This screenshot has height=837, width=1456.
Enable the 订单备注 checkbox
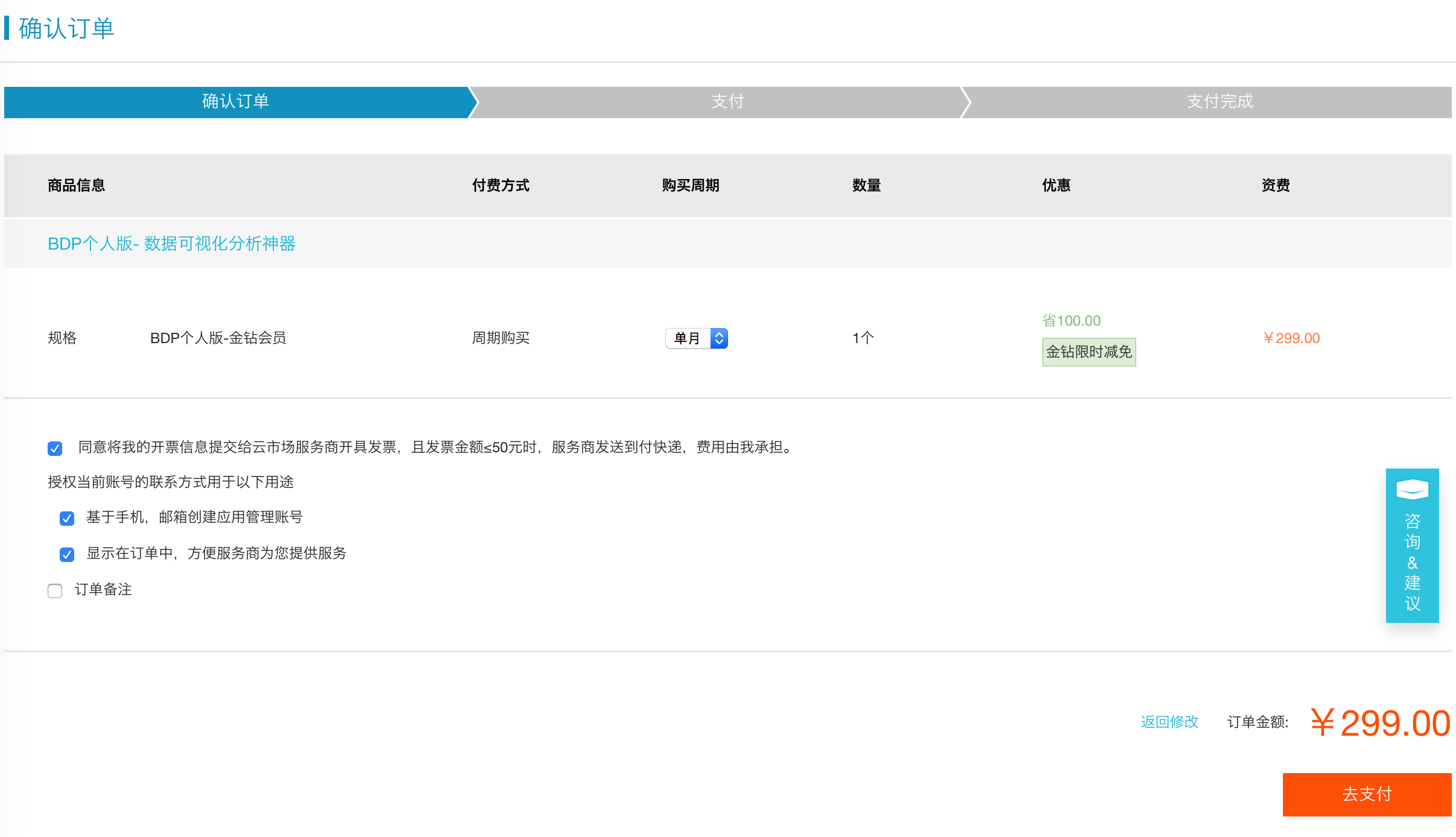(x=55, y=590)
